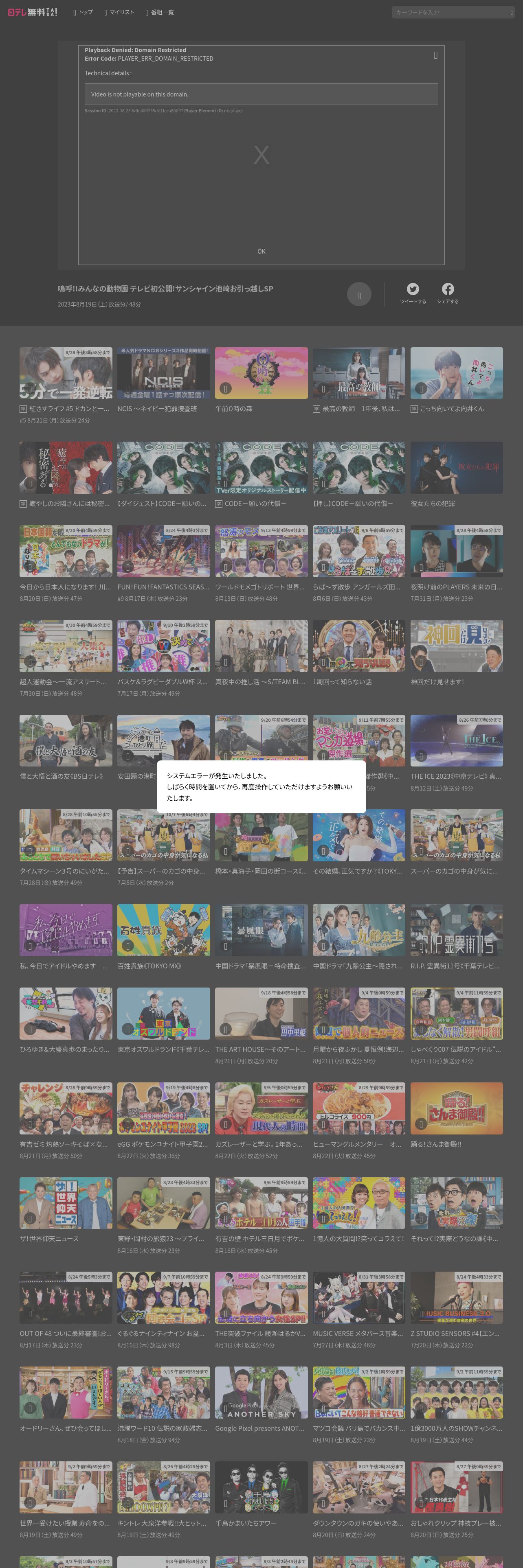Image resolution: width=523 pixels, height=1568 pixels.
Task: Open 超人運動会 thumbnail
Action: pyautogui.click(x=66, y=646)
